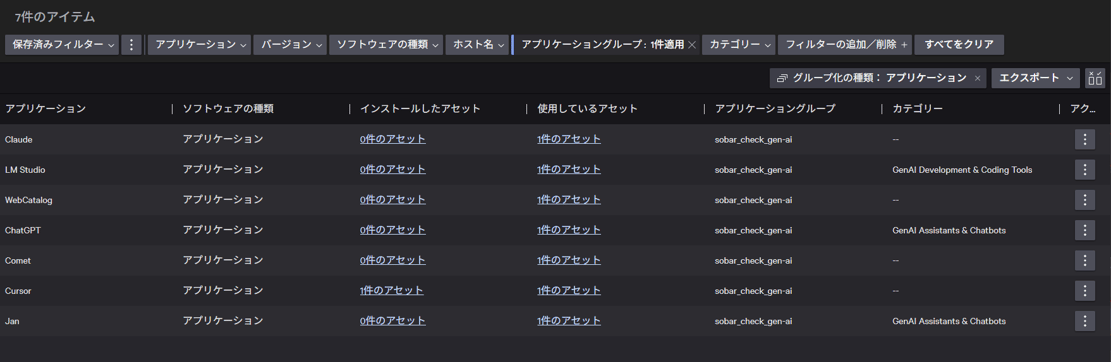This screenshot has width=1111, height=362.
Task: Sort by アプリケーション column header
Action: [45, 109]
